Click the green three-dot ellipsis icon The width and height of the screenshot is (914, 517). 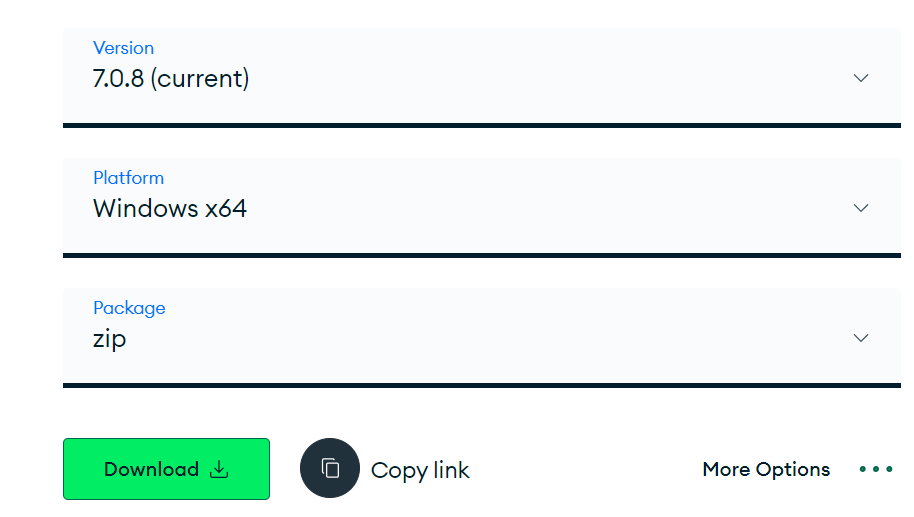point(876,469)
